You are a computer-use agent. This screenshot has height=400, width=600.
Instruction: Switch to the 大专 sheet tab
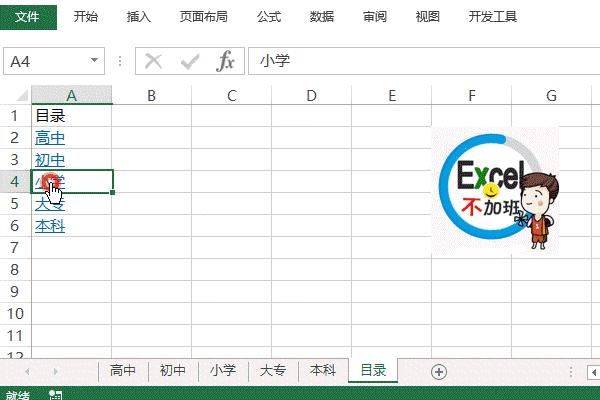pos(273,371)
